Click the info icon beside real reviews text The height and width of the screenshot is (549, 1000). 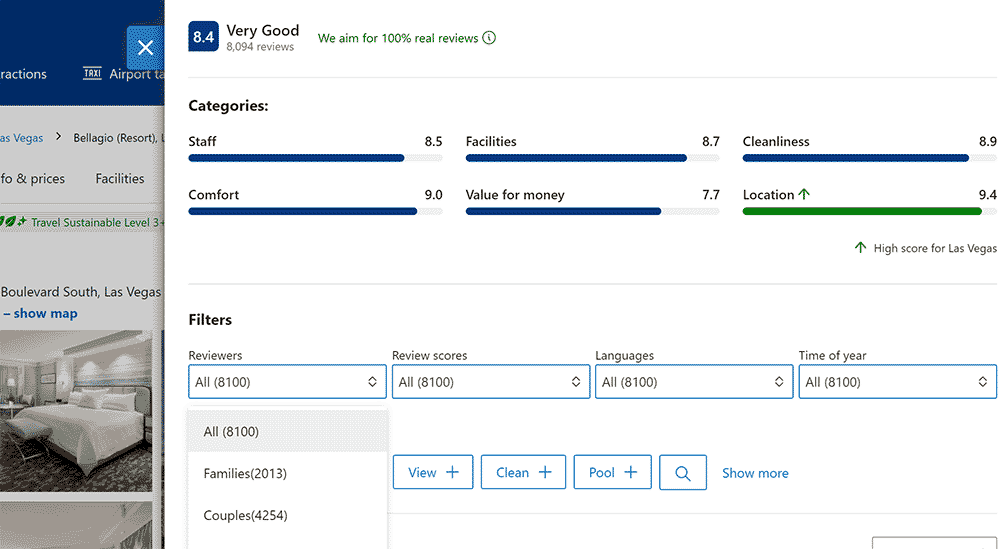tap(489, 38)
